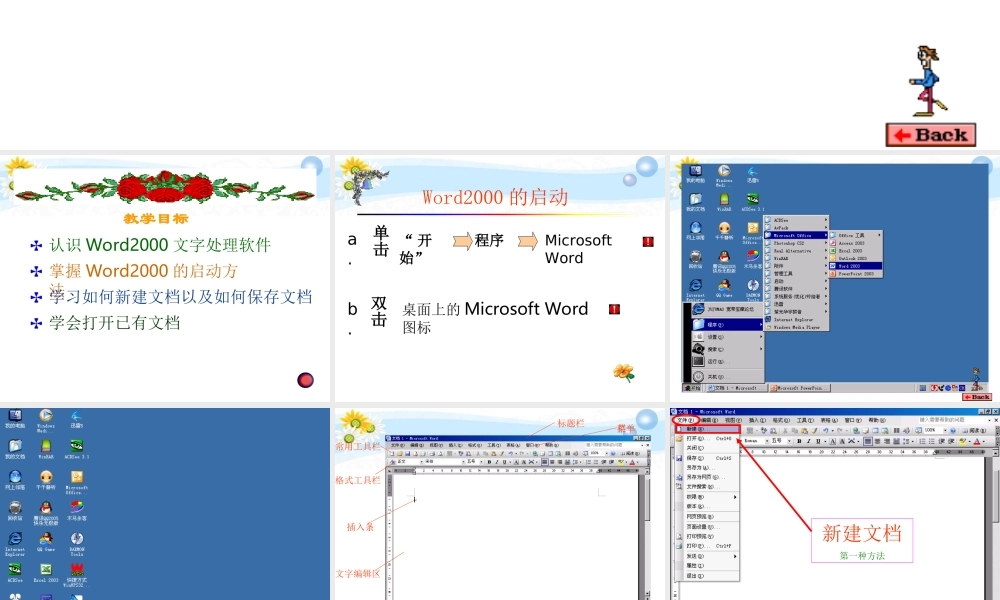
Task: Open the Word window parts slide with 标题栏 label
Action: click(499, 504)
